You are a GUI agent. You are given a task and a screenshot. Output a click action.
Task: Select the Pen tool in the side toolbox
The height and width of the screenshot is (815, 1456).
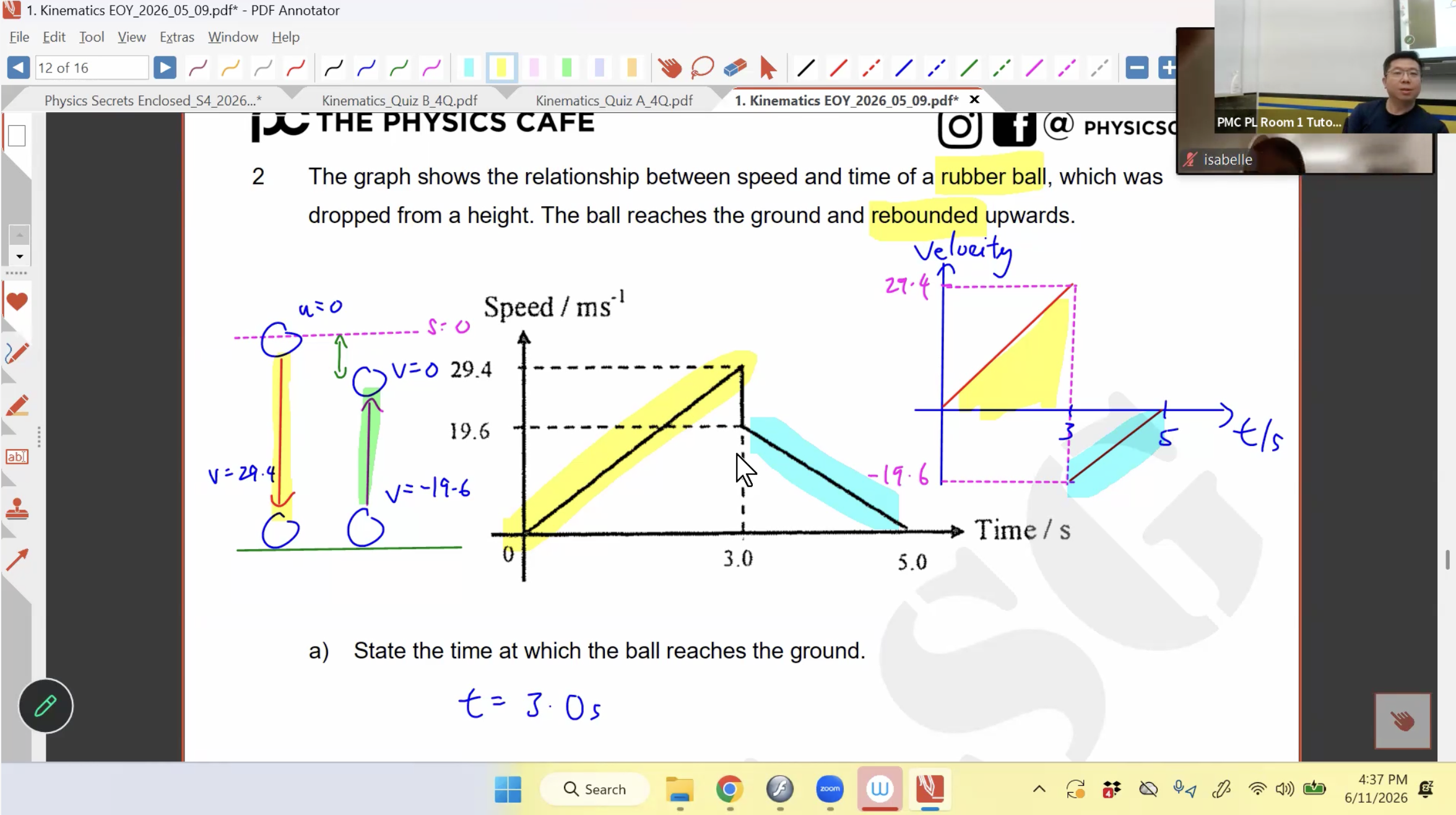17,353
